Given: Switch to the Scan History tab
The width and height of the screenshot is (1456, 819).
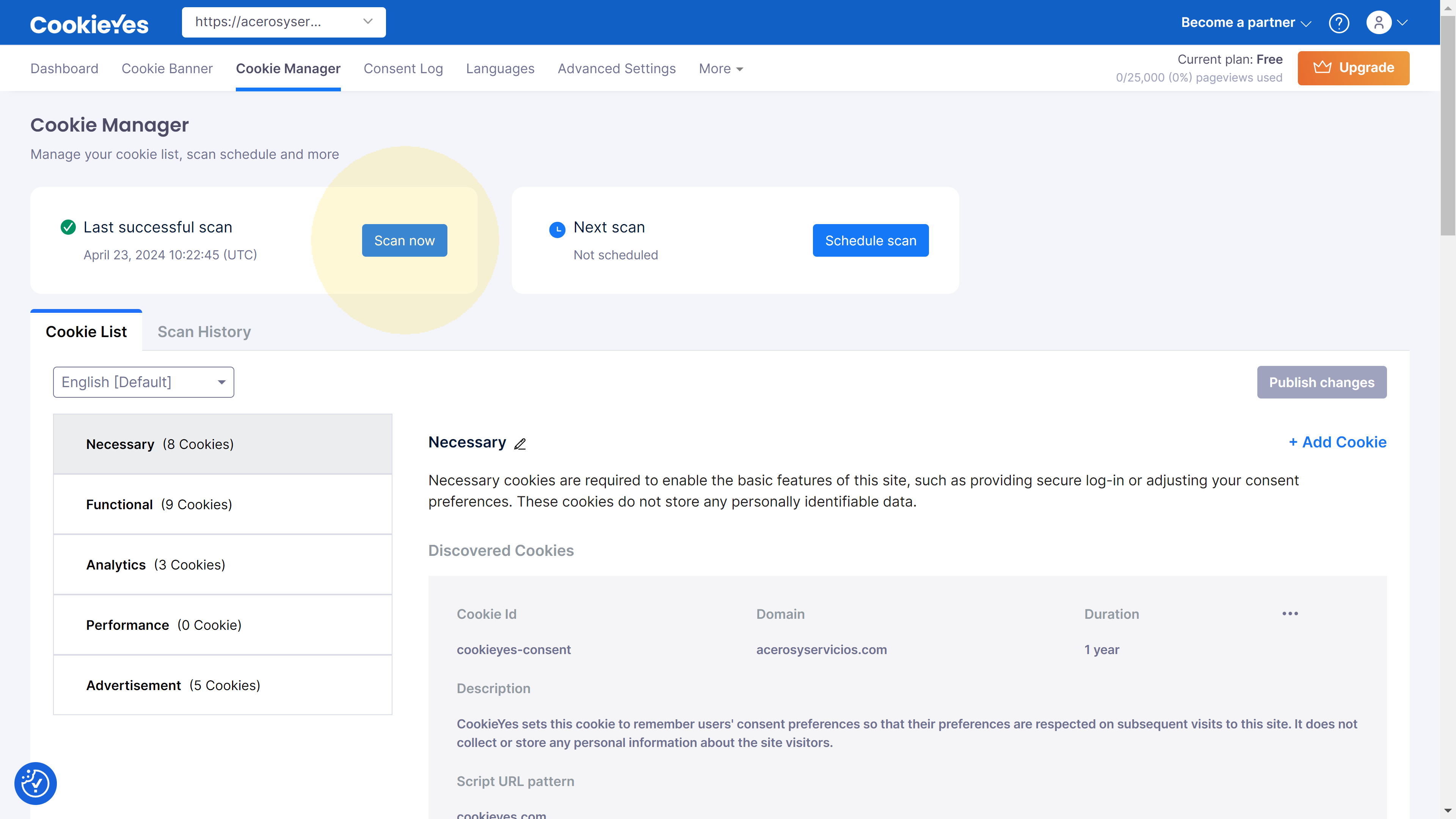Looking at the screenshot, I should pyautogui.click(x=204, y=331).
